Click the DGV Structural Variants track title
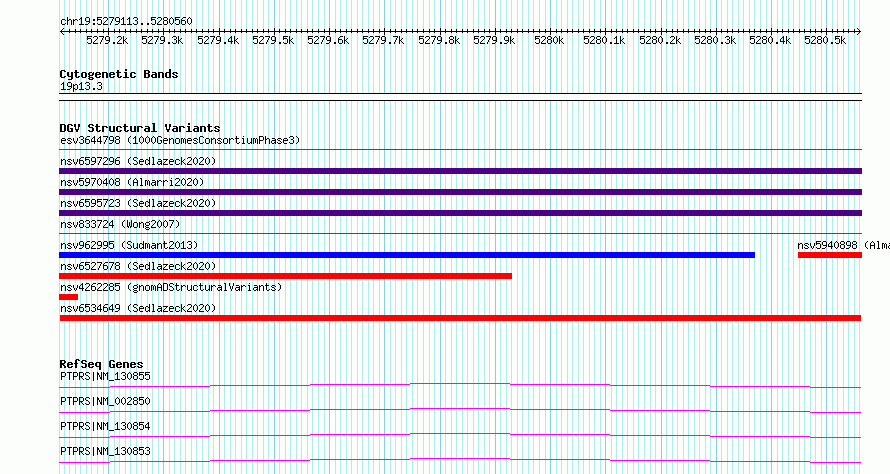The width and height of the screenshot is (890, 474). point(140,128)
